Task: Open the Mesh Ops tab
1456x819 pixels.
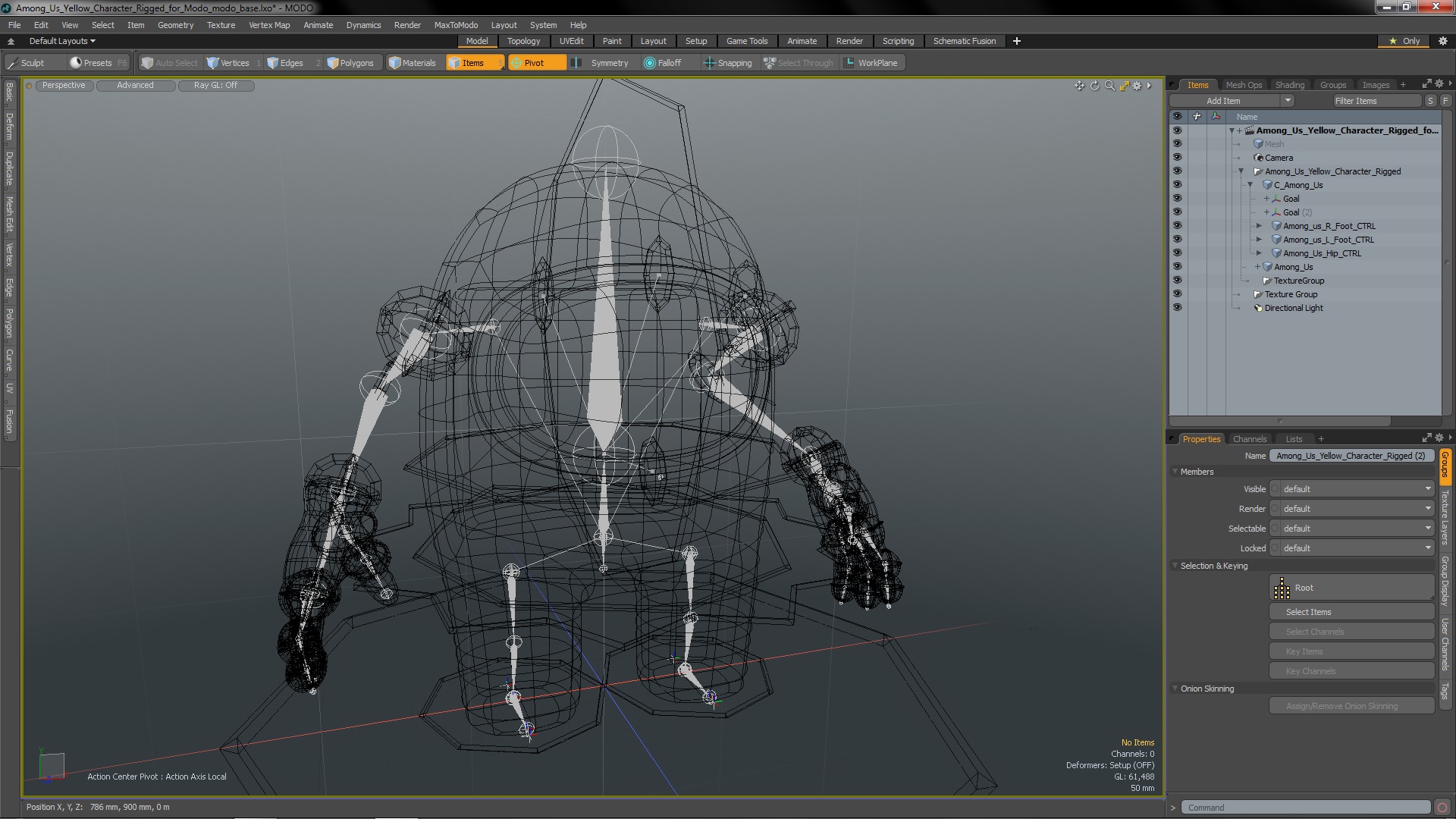Action: point(1244,85)
